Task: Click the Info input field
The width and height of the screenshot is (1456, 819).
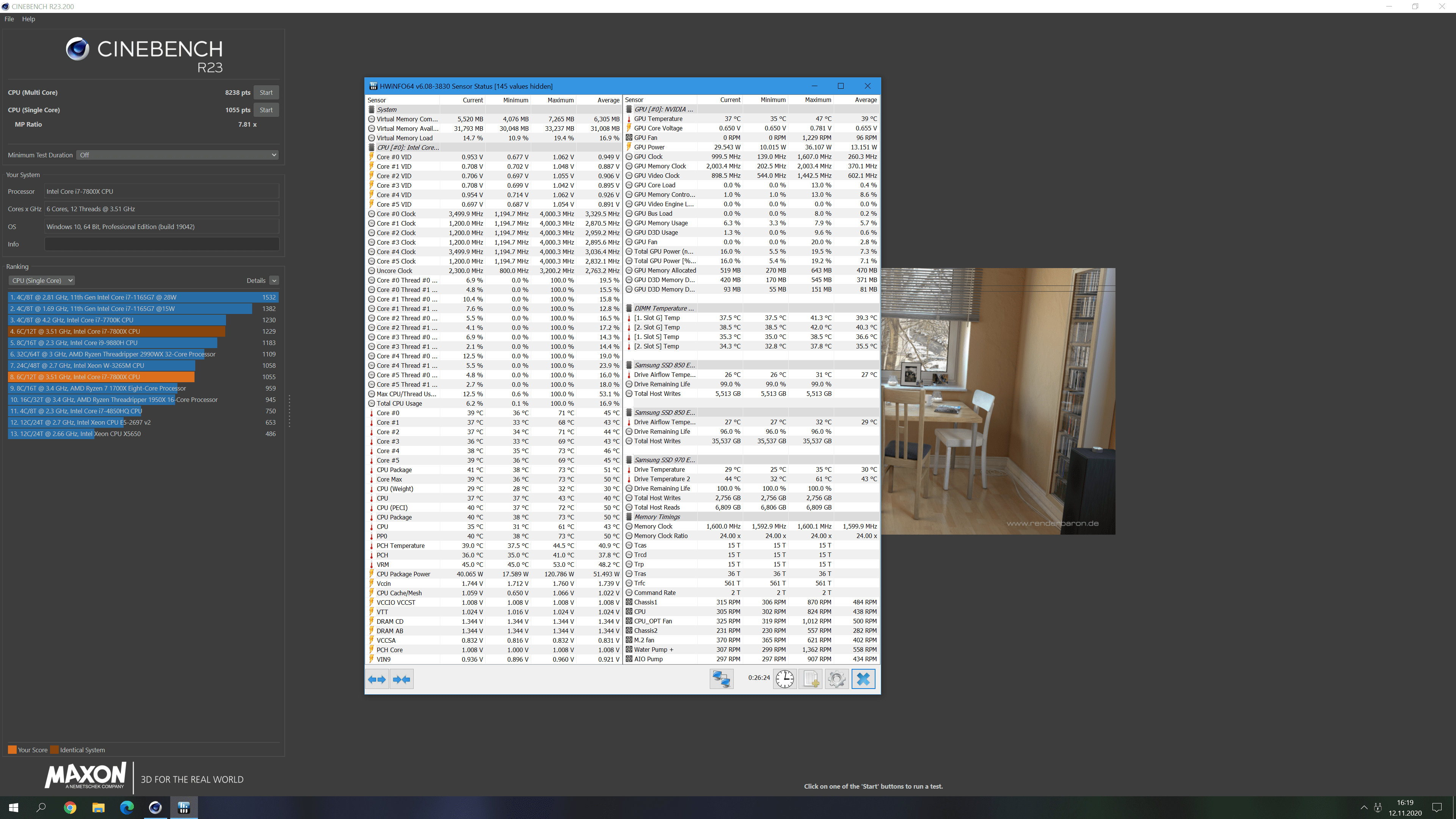Action: [x=162, y=244]
